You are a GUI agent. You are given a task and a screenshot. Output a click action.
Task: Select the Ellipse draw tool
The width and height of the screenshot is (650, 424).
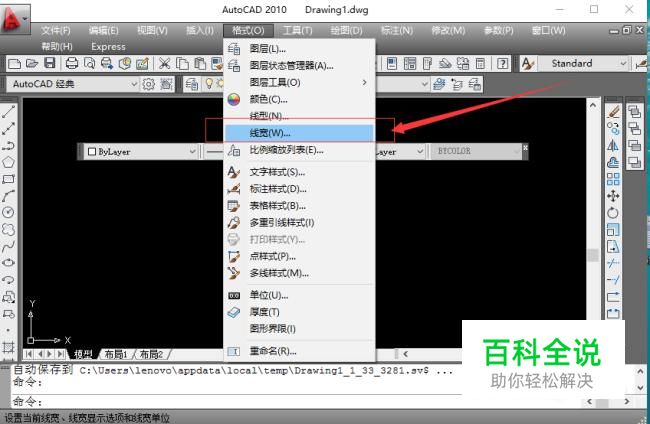(x=8, y=263)
